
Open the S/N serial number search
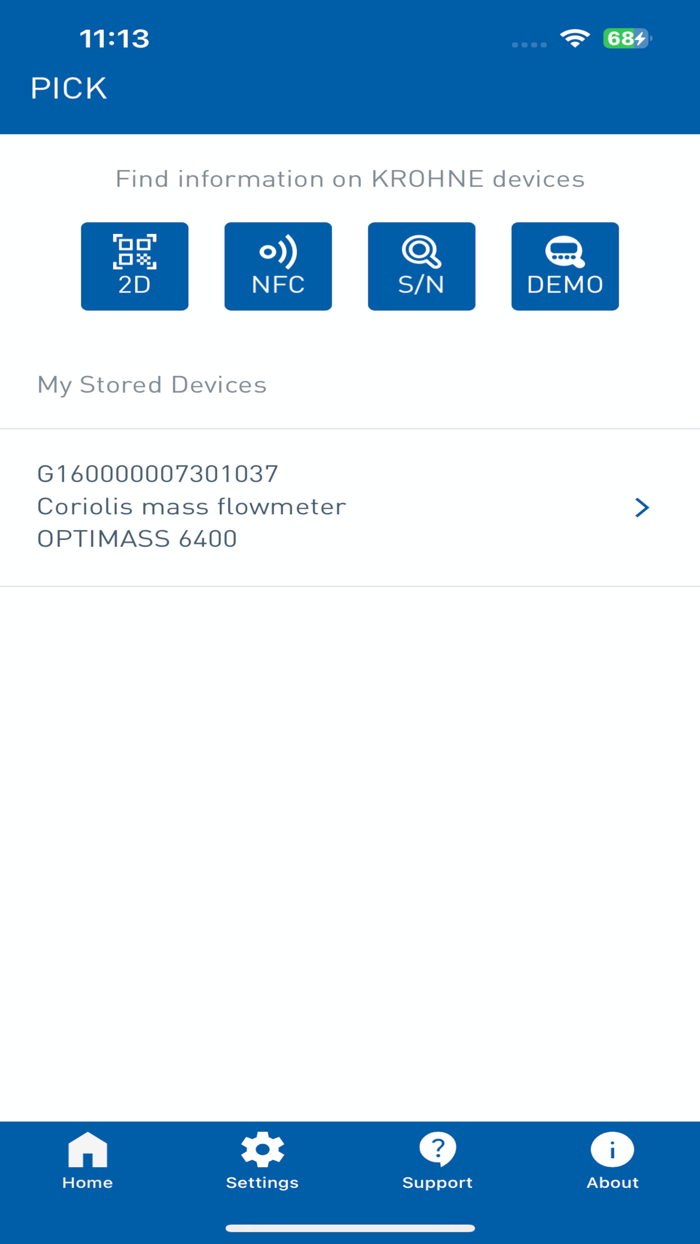tap(421, 266)
